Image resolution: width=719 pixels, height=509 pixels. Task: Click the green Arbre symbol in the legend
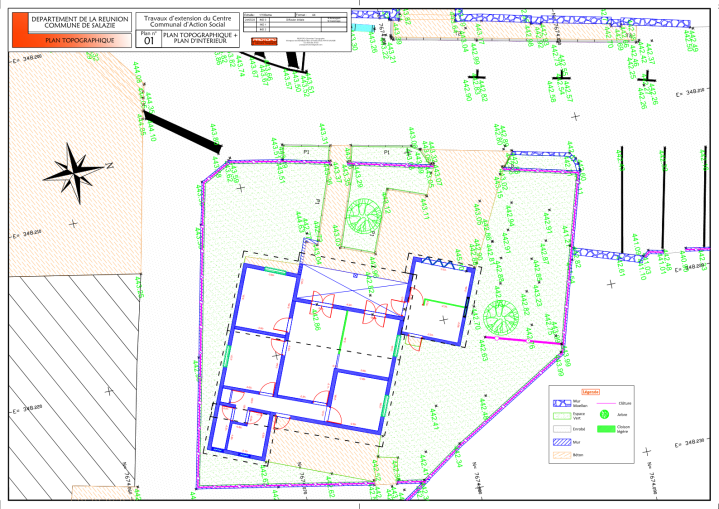tap(604, 414)
